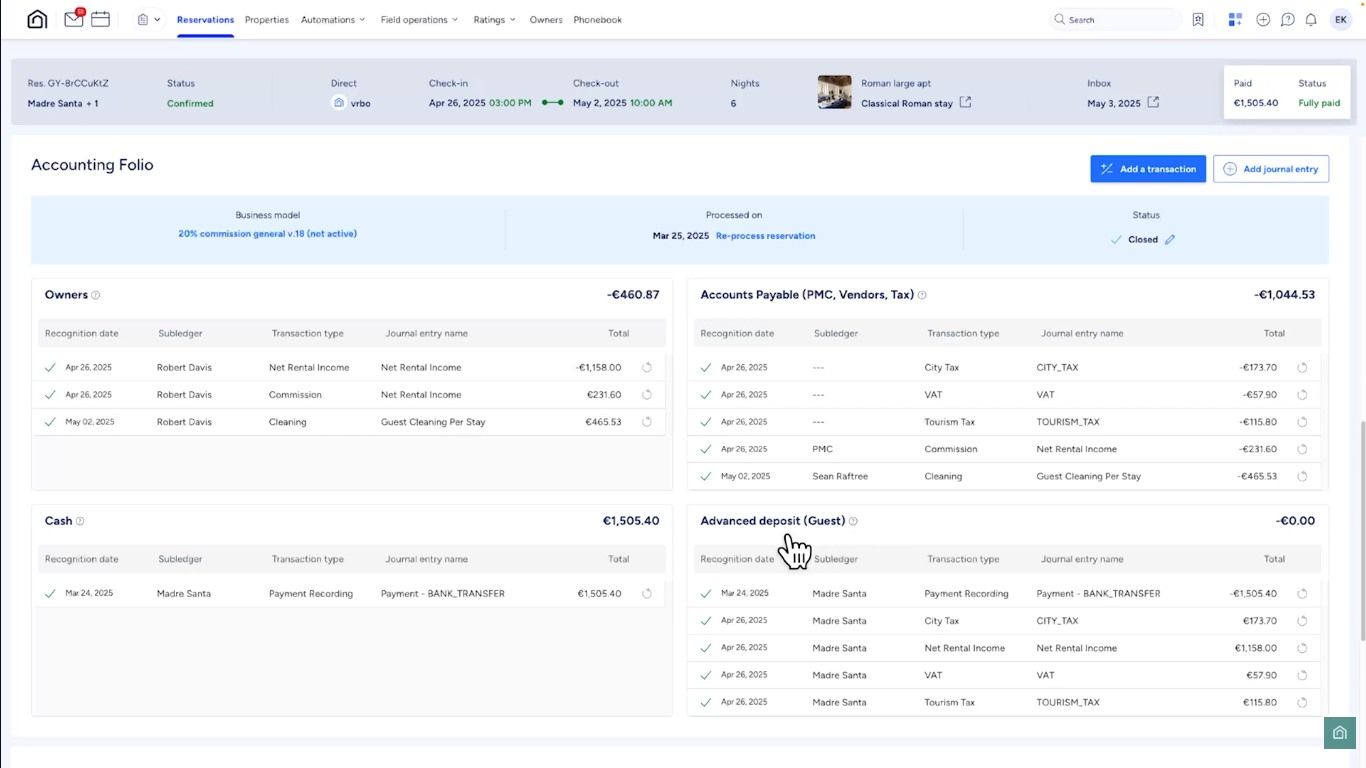Click the Add a transaction button
The image size is (1366, 768).
[x=1148, y=169]
